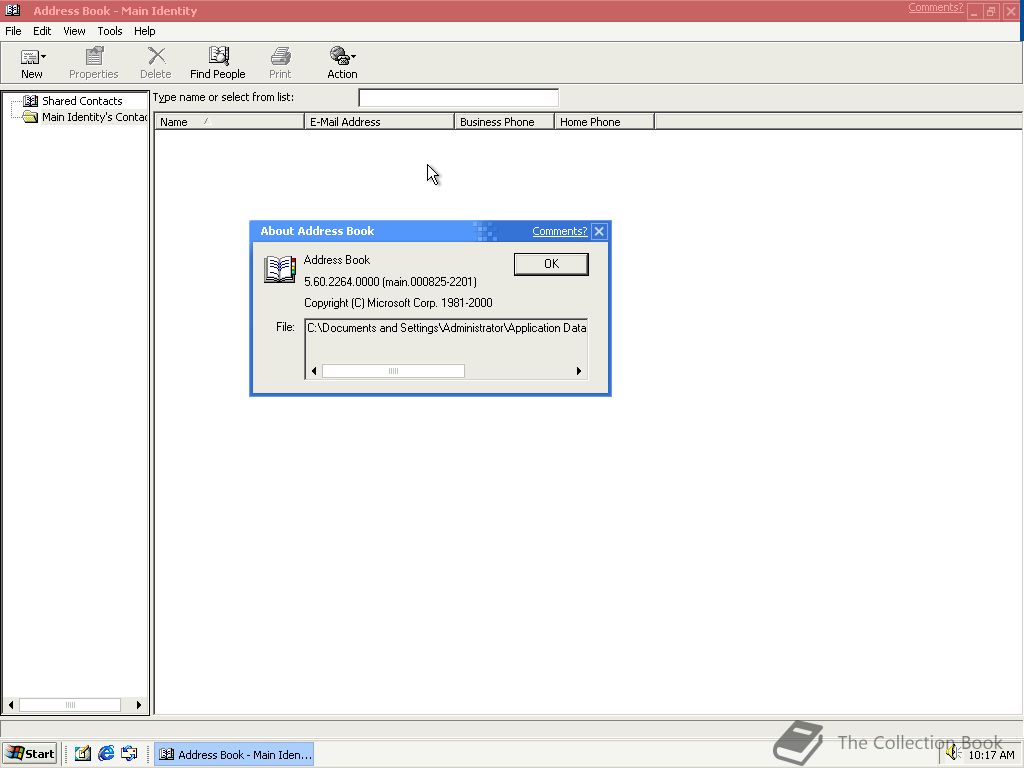Select Main Identity's Contacts folder
This screenshot has width=1024, height=768.
(x=94, y=117)
